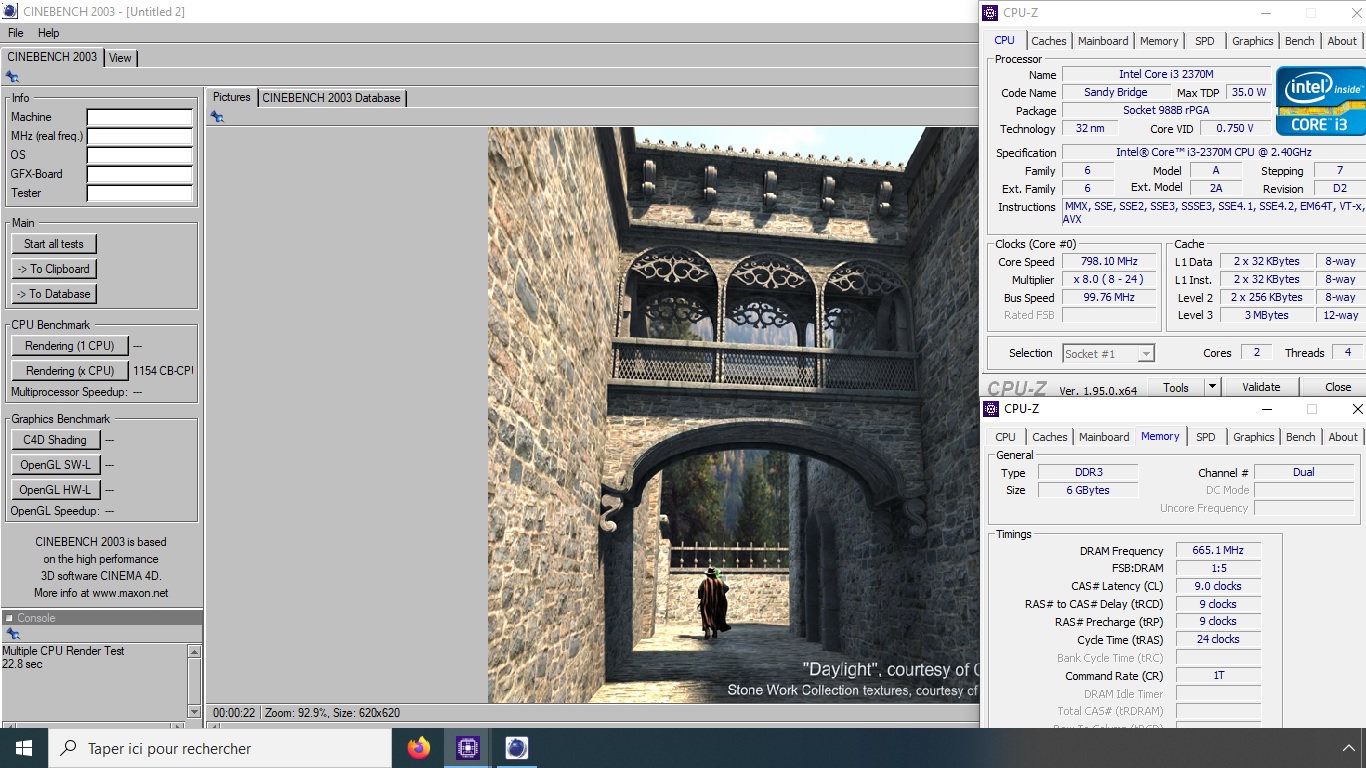1366x768 pixels.
Task: Open Graphics tab in upper CPU-Z window
Action: point(1253,41)
